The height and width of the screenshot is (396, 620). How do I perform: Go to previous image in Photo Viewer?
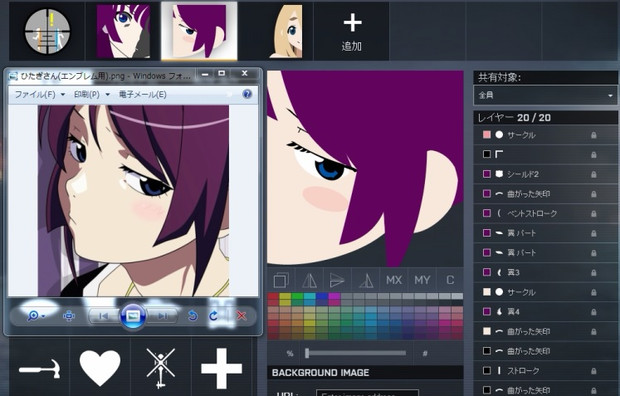pyautogui.click(x=104, y=316)
